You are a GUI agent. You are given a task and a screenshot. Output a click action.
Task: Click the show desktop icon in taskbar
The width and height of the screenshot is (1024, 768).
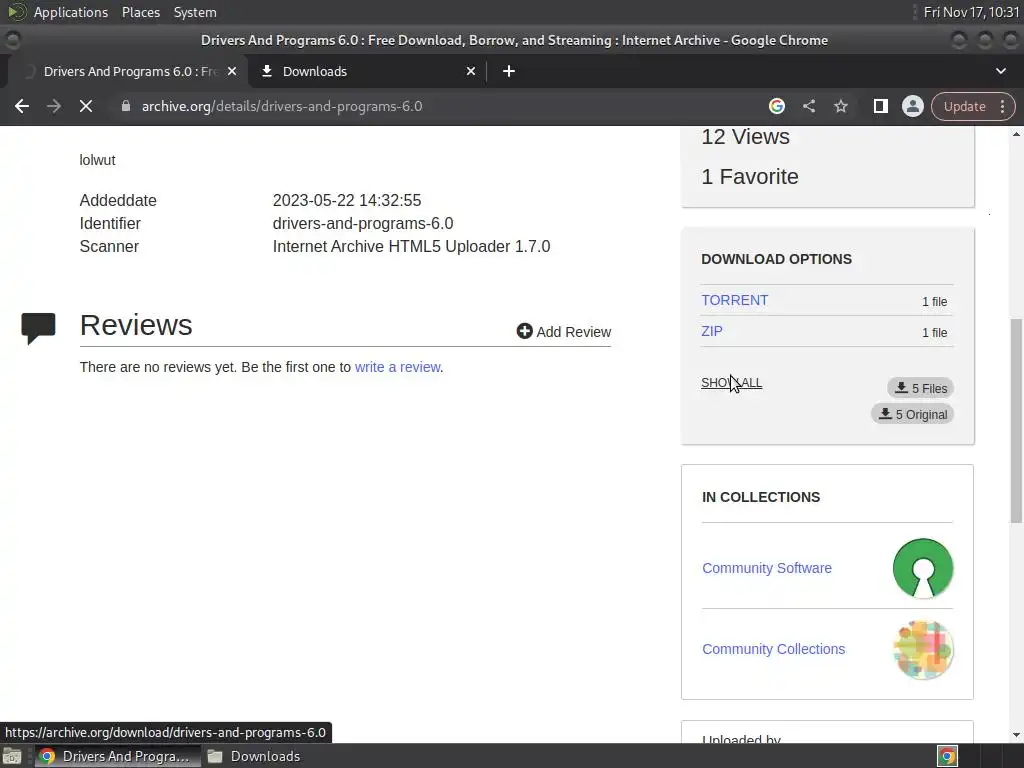[12, 756]
